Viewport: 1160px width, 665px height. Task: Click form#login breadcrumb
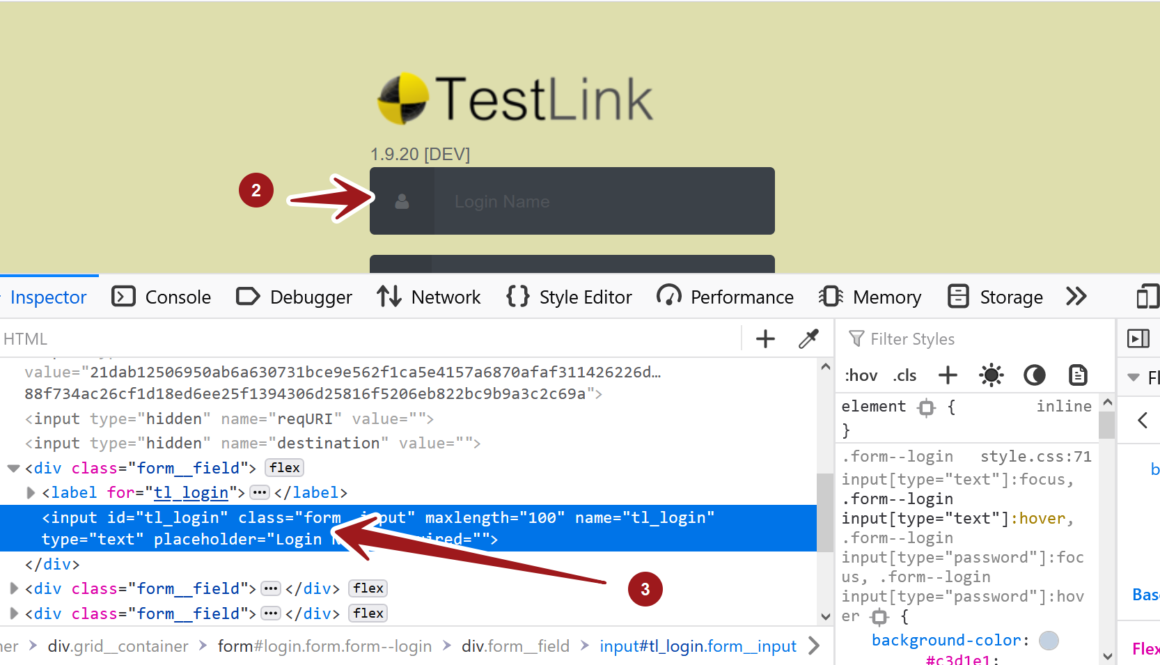tap(324, 647)
